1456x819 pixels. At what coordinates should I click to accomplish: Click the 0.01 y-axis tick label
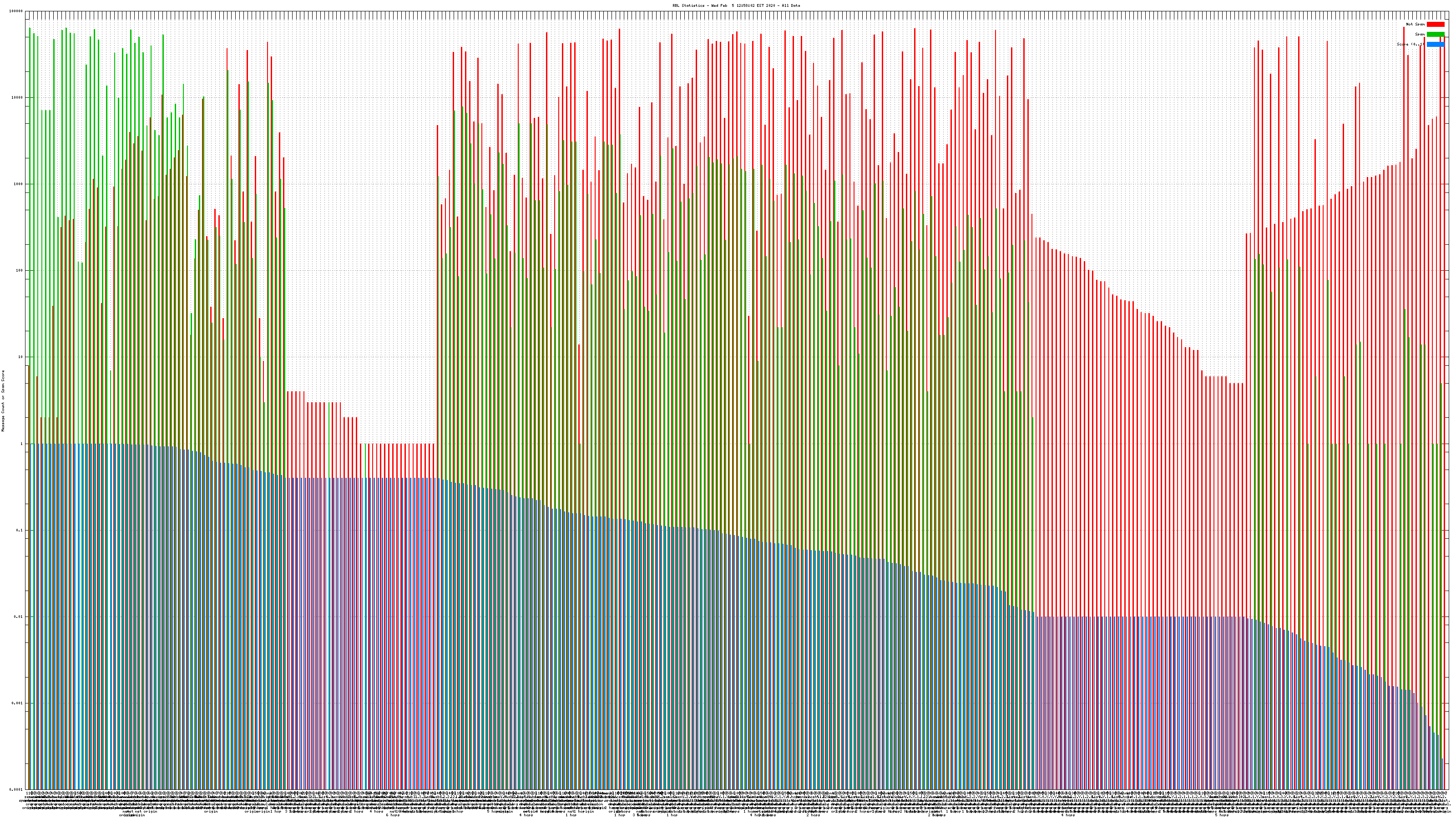pos(19,617)
